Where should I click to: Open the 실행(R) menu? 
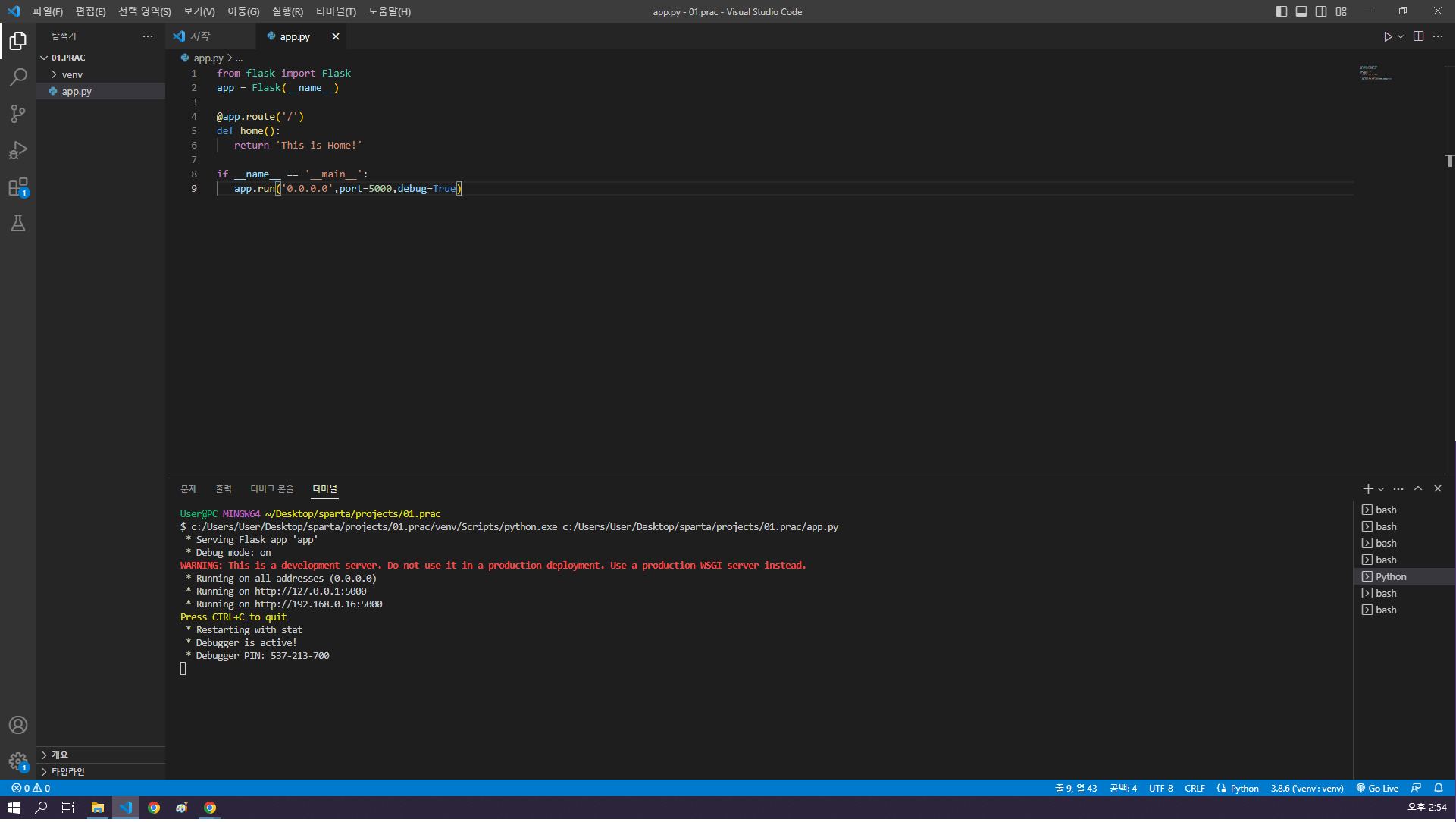(x=287, y=11)
